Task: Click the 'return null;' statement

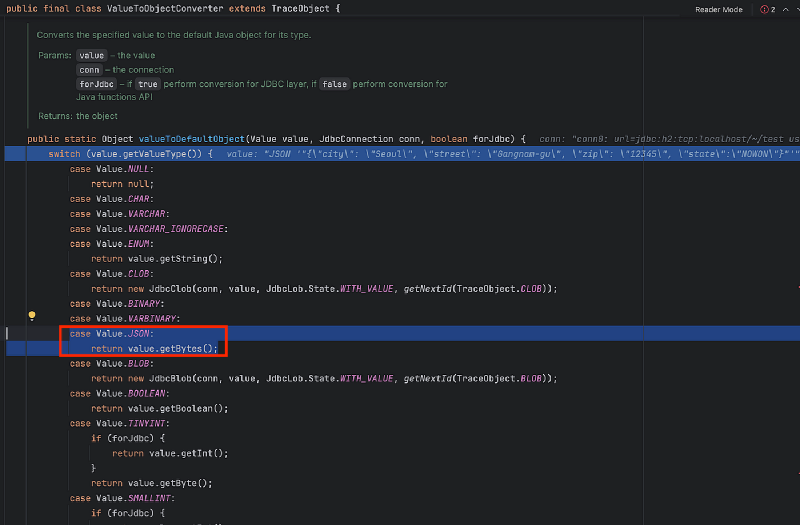Action: (122, 184)
